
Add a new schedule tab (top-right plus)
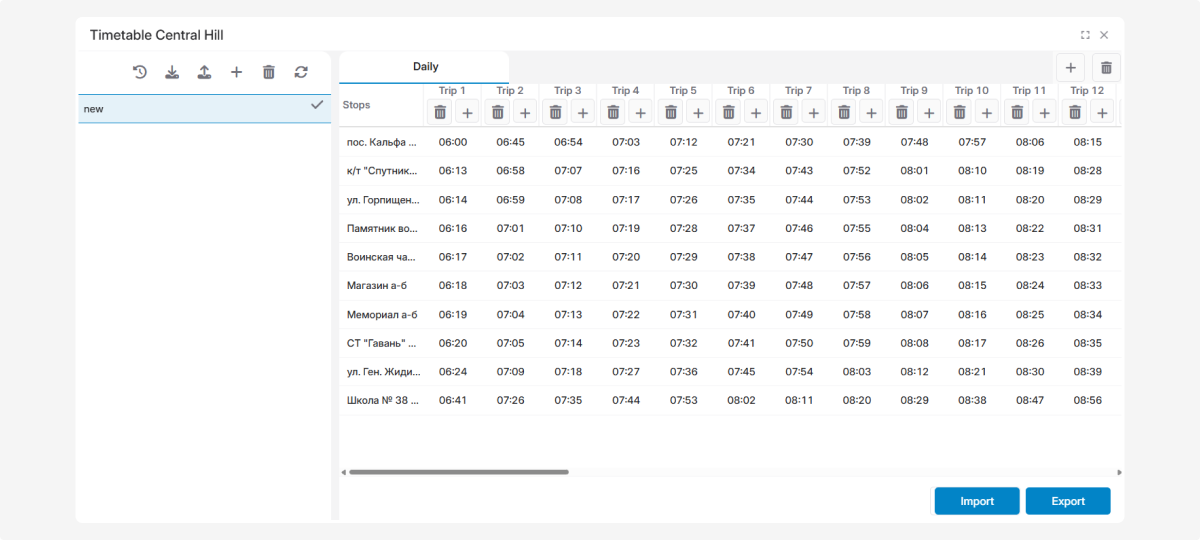(1070, 68)
